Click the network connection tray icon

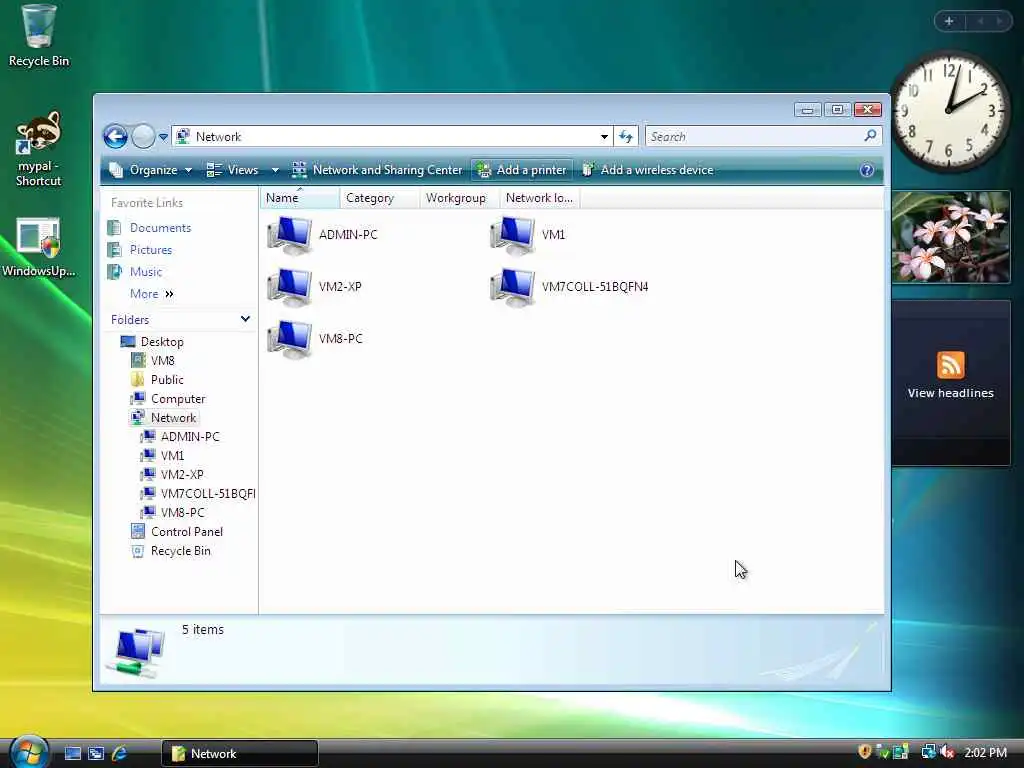(928, 752)
